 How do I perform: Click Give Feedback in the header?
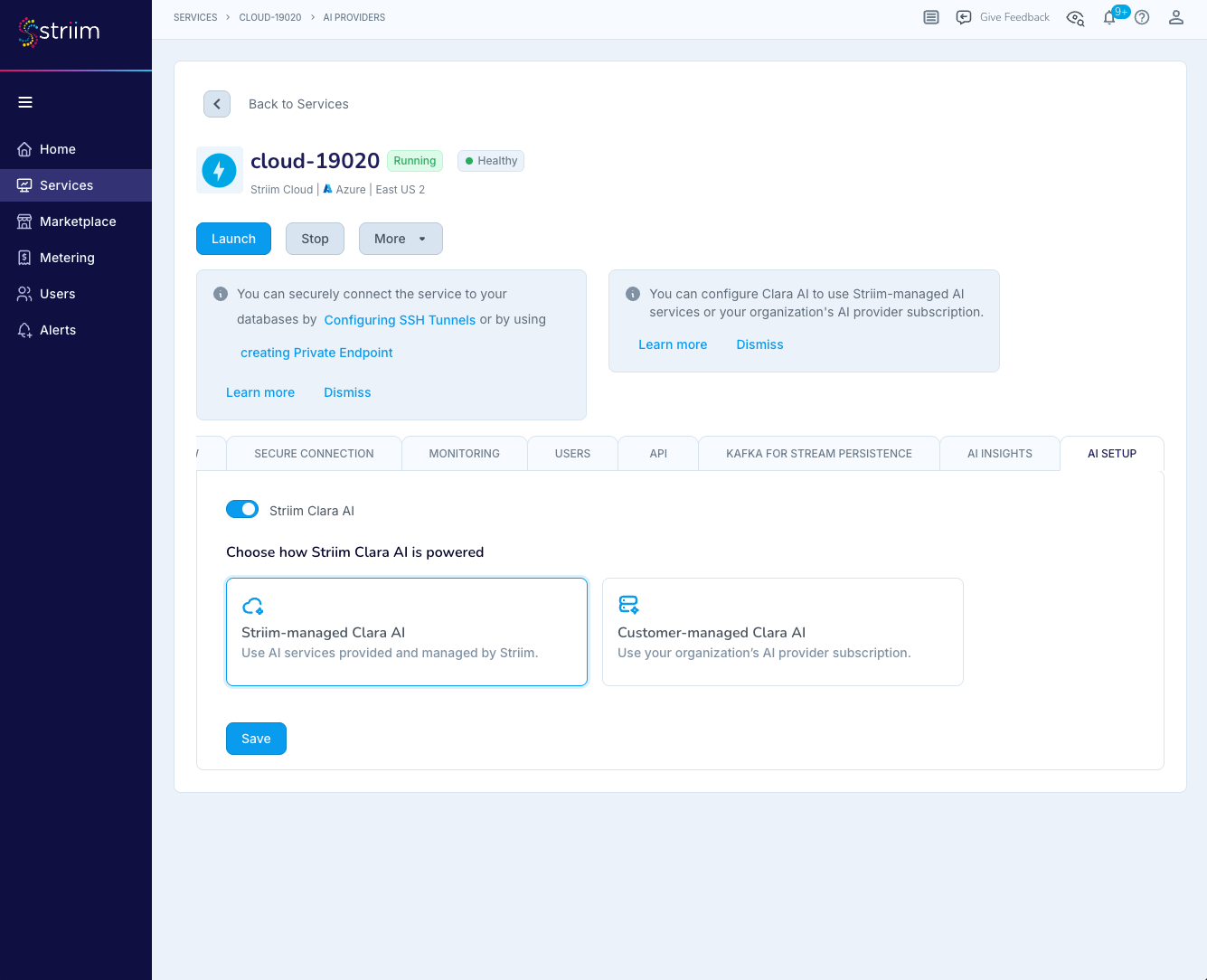[1014, 17]
